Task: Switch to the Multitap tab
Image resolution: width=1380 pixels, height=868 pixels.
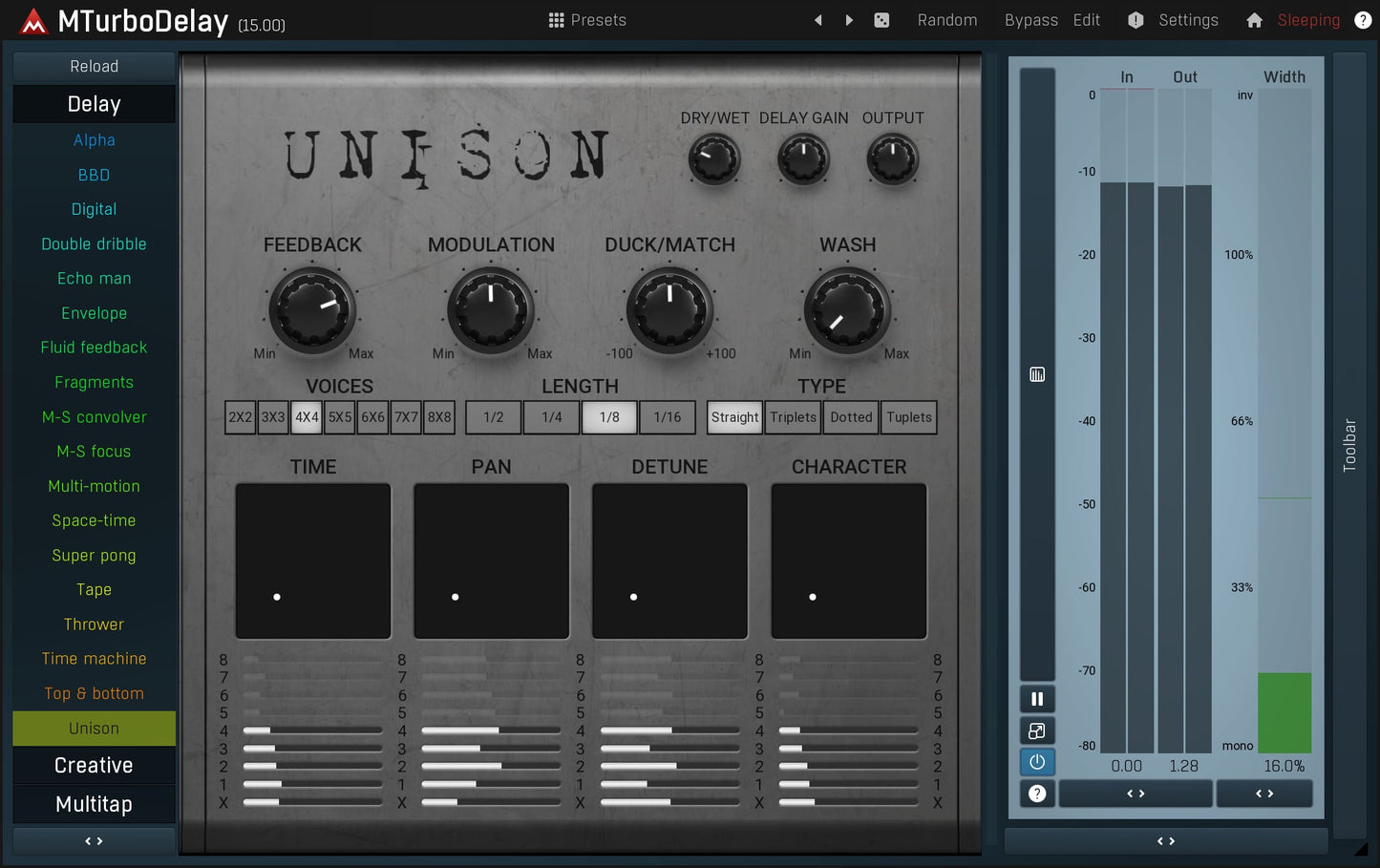Action: [x=93, y=804]
